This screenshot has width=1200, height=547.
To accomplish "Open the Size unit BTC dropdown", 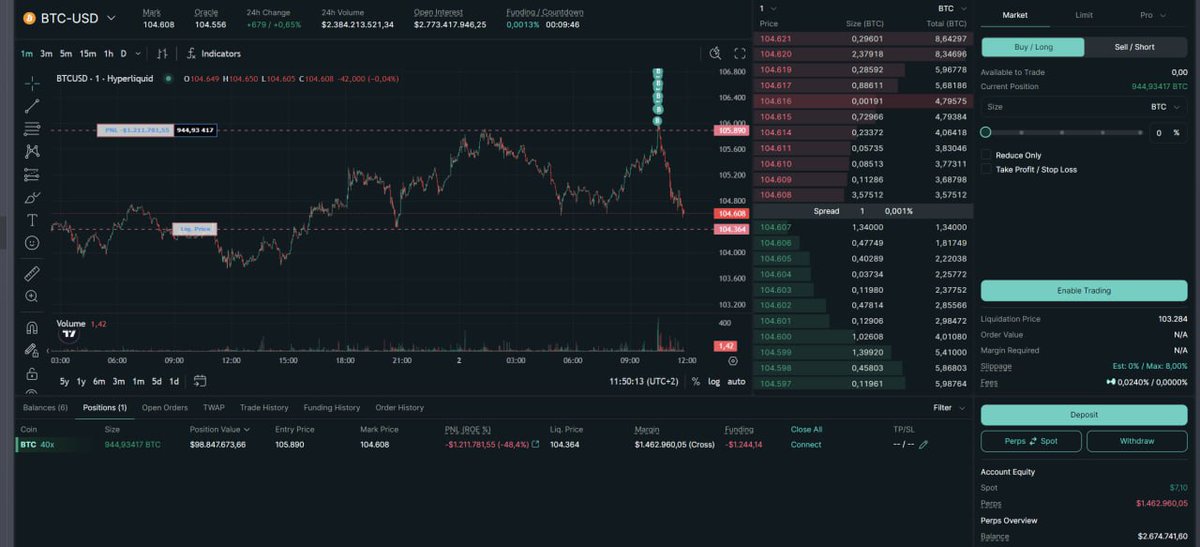I will coord(1164,106).
